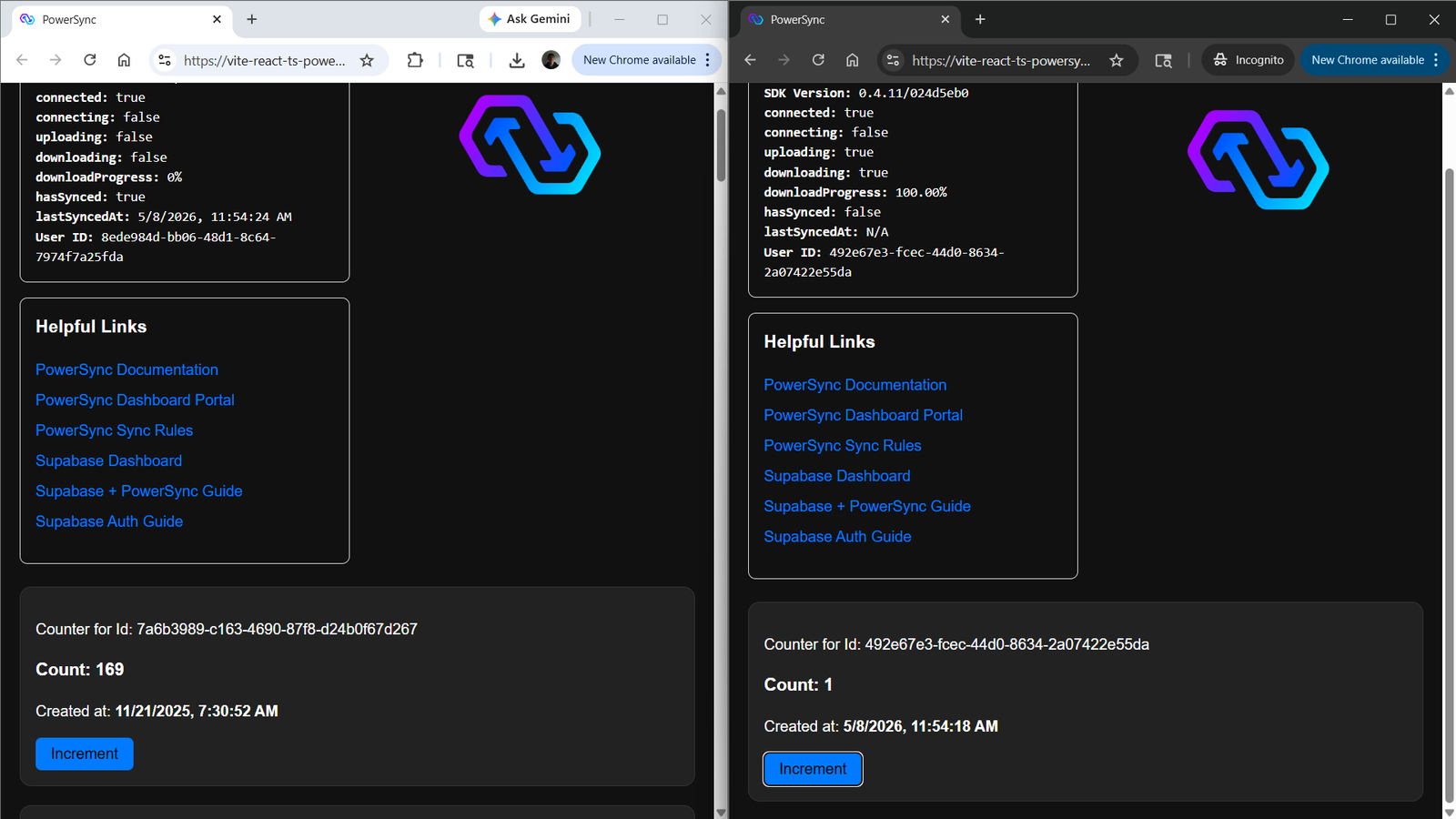1456x819 pixels.
Task: Close the PowerSync tab in Incognito window
Action: (x=945, y=19)
